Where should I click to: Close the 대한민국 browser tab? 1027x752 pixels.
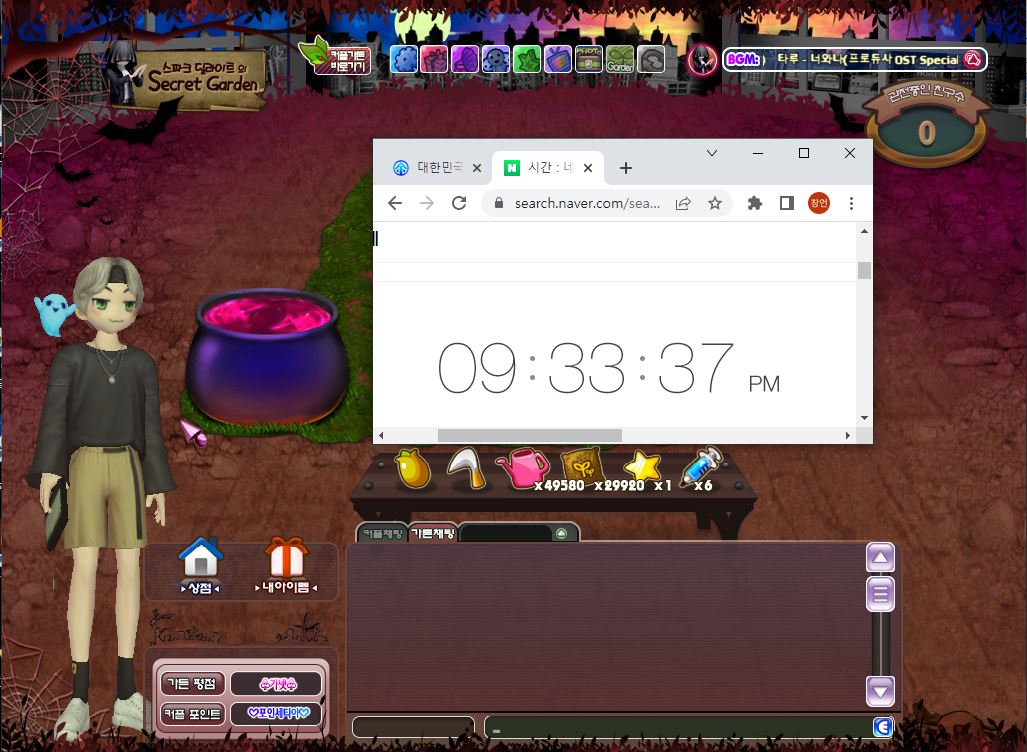[477, 168]
